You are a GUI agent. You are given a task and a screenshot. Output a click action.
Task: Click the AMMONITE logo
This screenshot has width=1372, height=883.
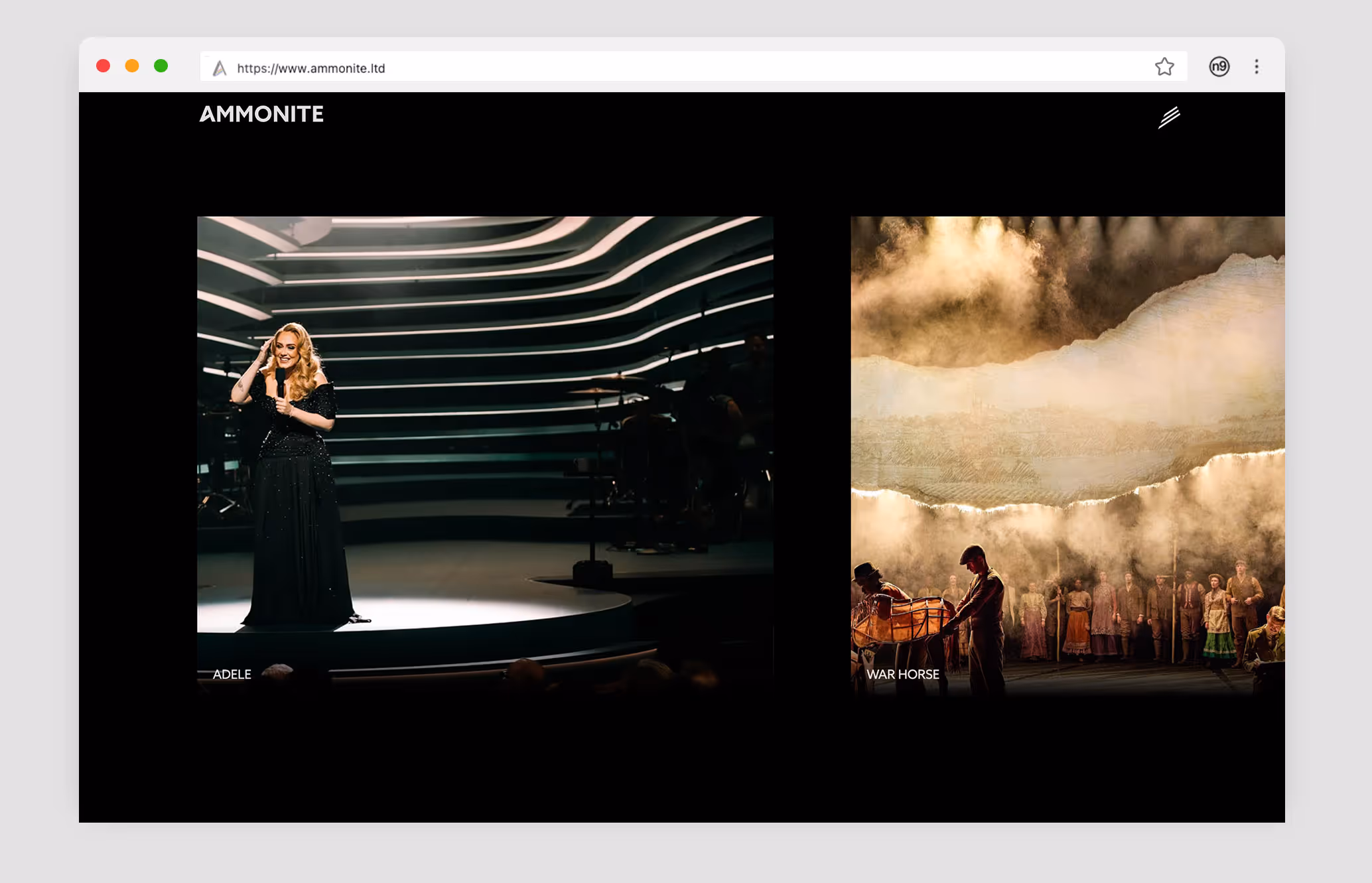click(x=261, y=114)
